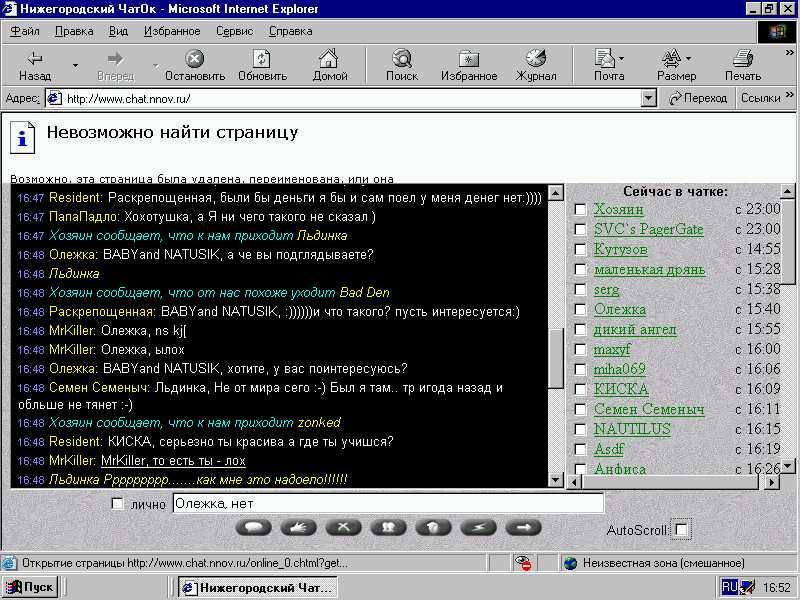Screen dimensions: 800x600
Task: Click the Остановить (Stop) toolbar icon
Action: point(195,65)
